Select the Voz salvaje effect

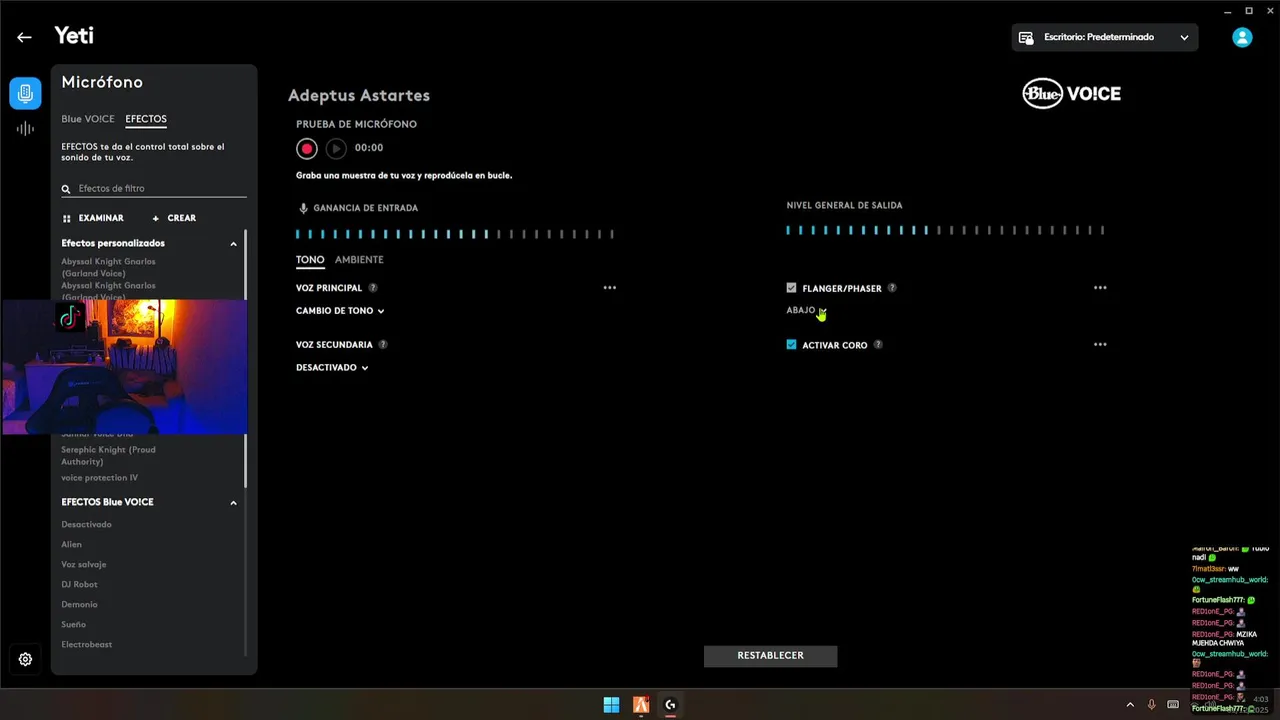[x=83, y=565]
